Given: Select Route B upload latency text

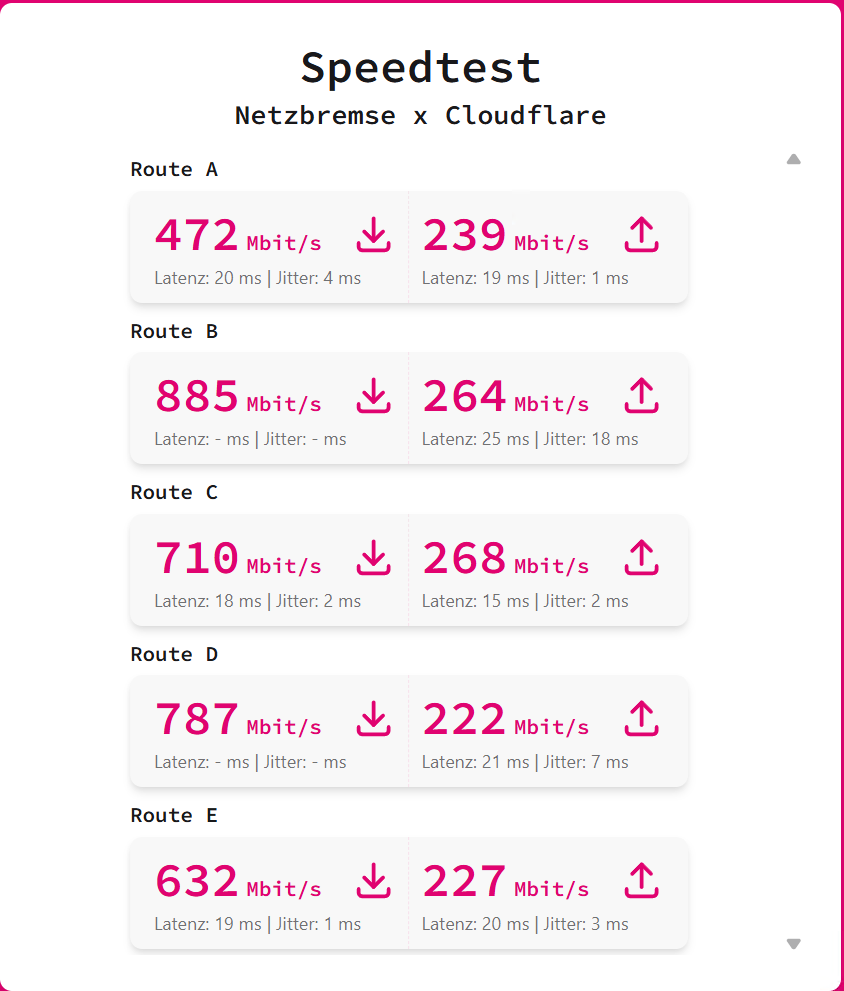Looking at the screenshot, I should coord(475,439).
